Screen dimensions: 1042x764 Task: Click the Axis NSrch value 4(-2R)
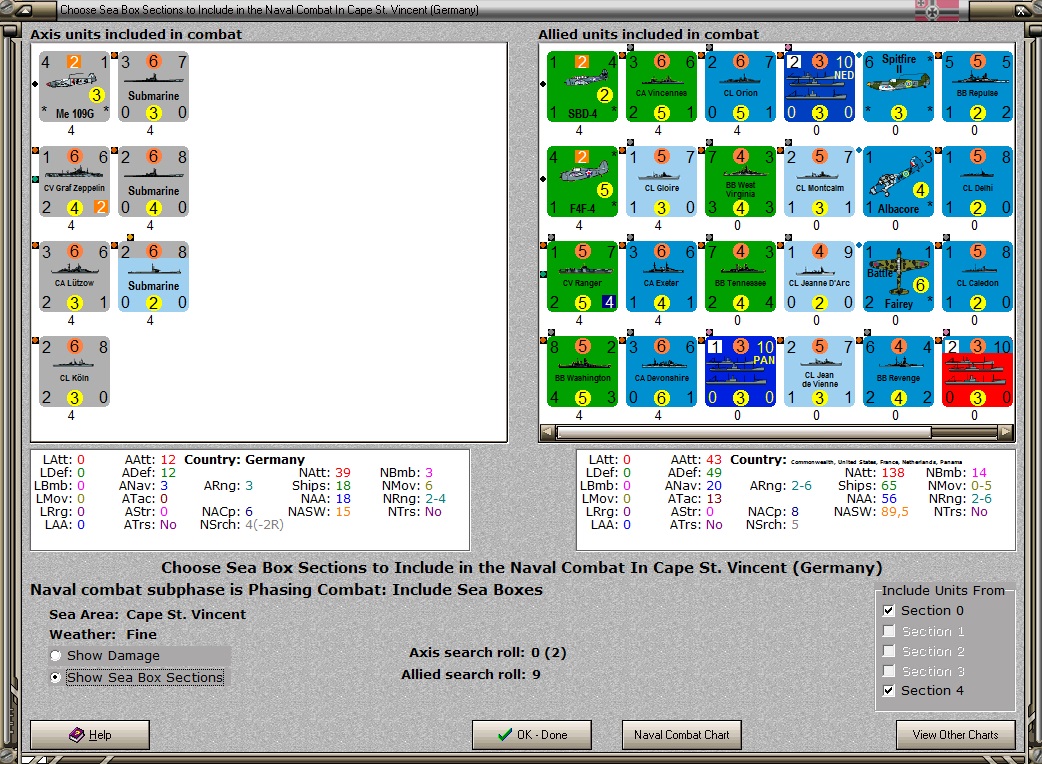(264, 525)
